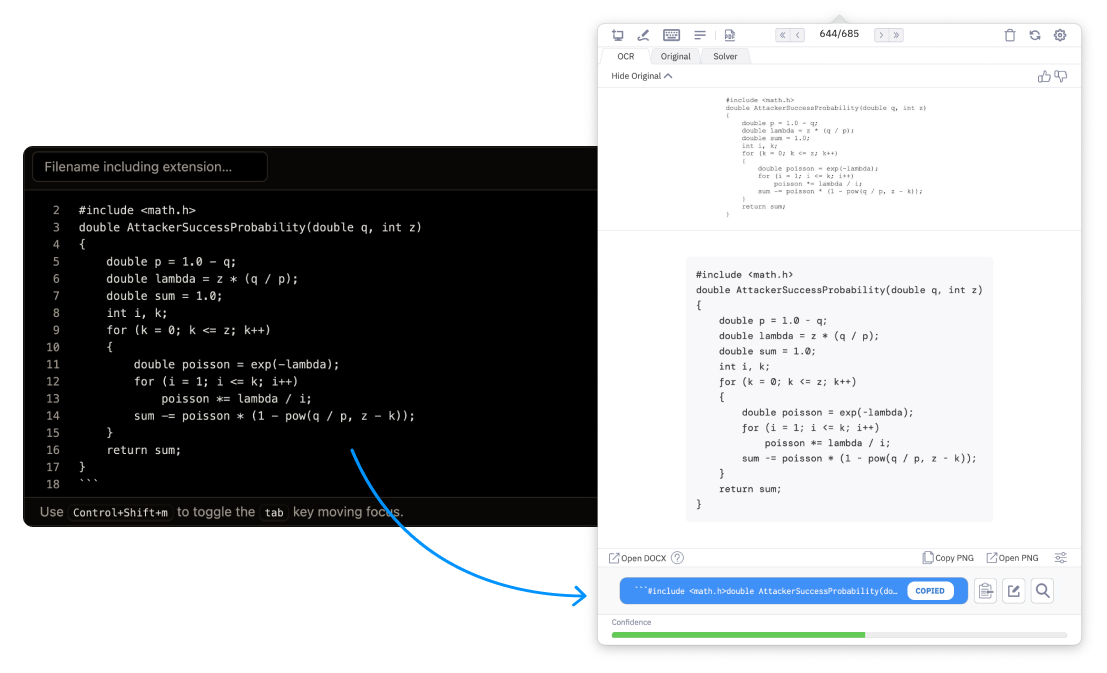This screenshot has height=673, width=1107.
Task: Jump to the last snip result
Action: (897, 35)
